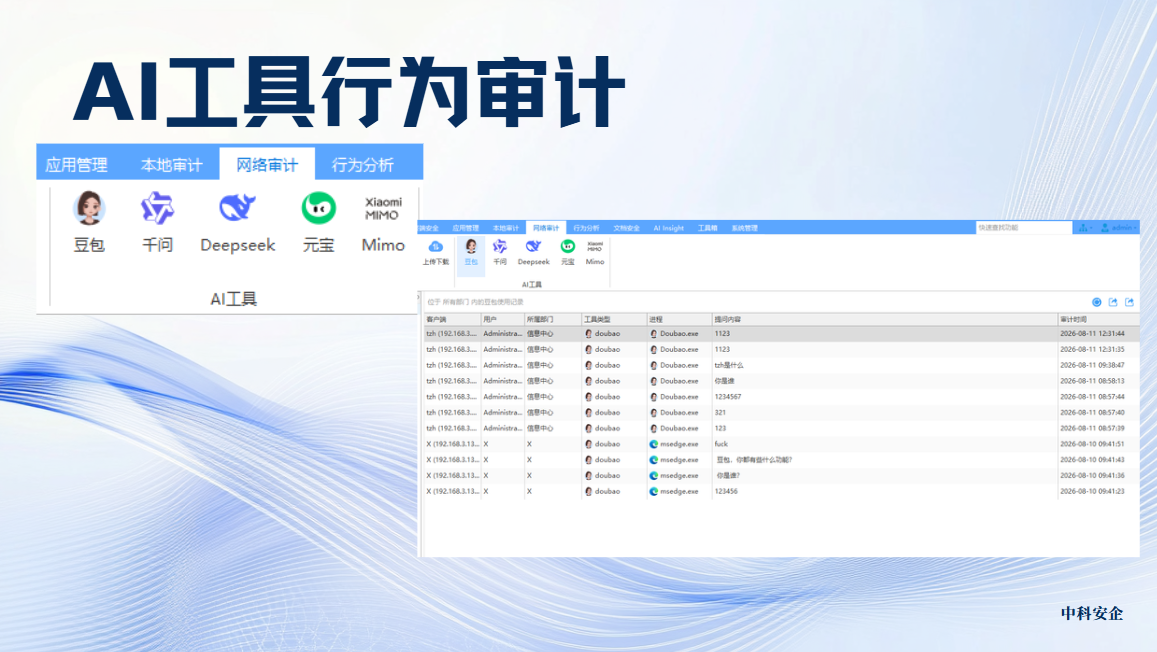Image resolution: width=1157 pixels, height=652 pixels.
Task: Click msedge icon in the fuck row
Action: tap(654, 445)
